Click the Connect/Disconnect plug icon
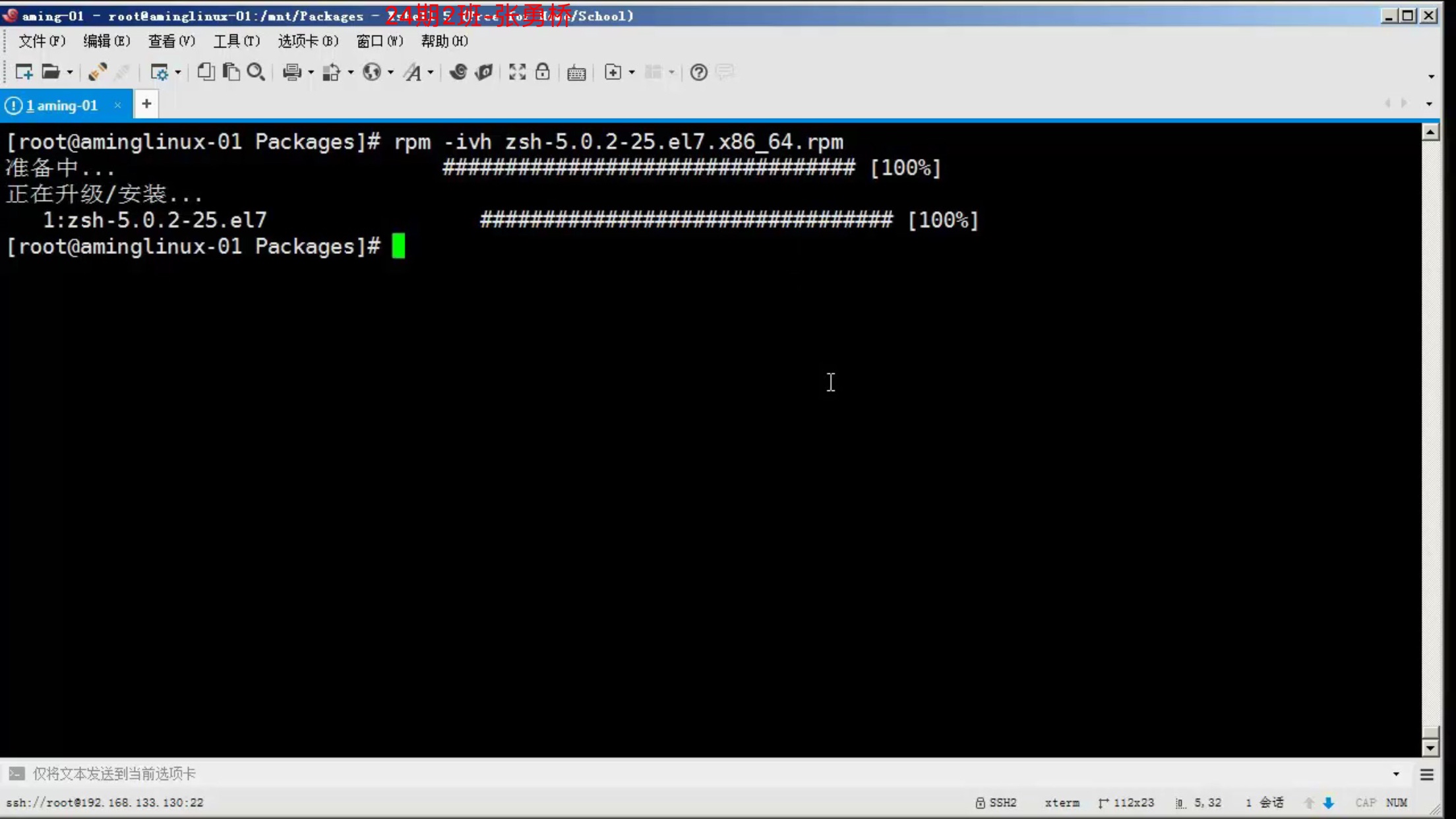 coord(98,72)
